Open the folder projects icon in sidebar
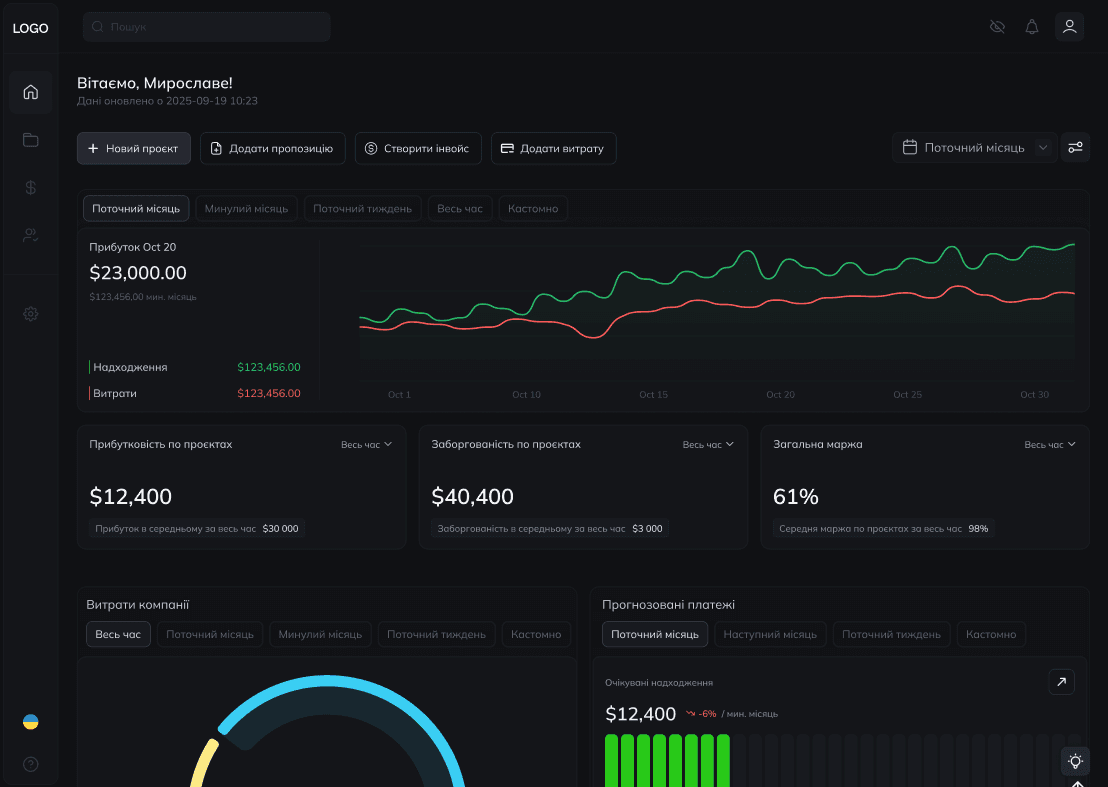 30,140
